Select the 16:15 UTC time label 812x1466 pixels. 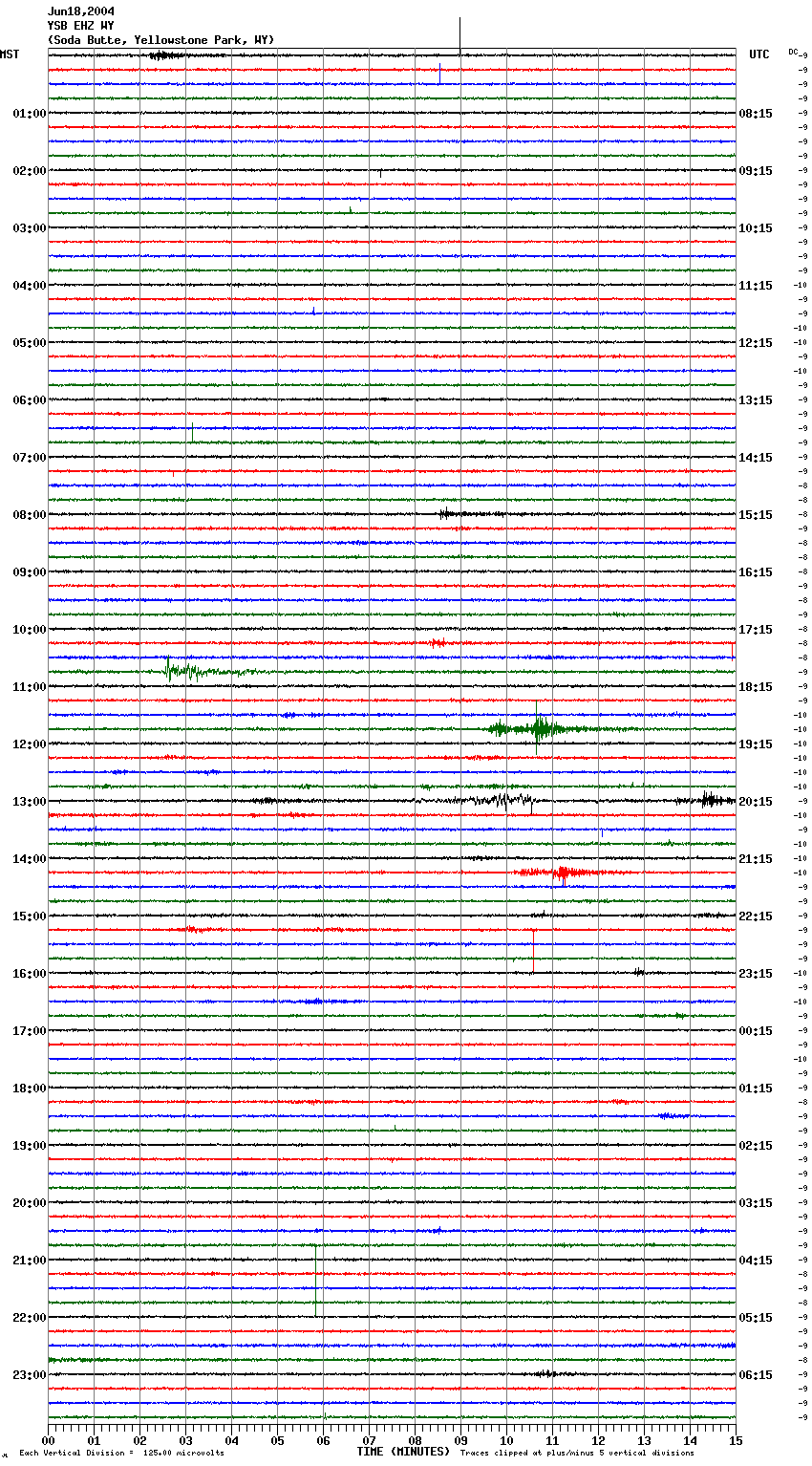click(756, 572)
